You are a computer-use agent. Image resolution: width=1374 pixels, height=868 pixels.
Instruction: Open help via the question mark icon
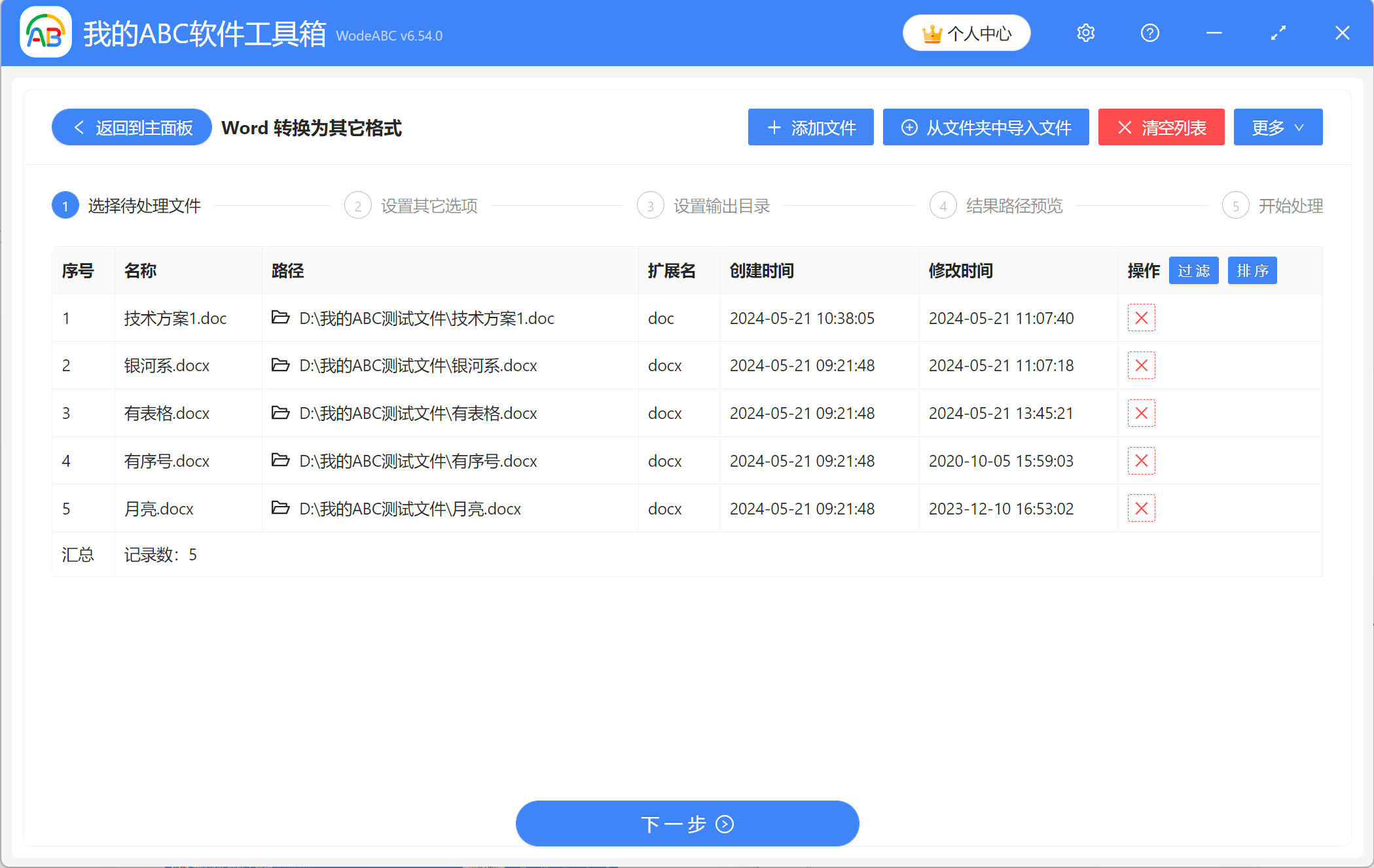pyautogui.click(x=1150, y=33)
